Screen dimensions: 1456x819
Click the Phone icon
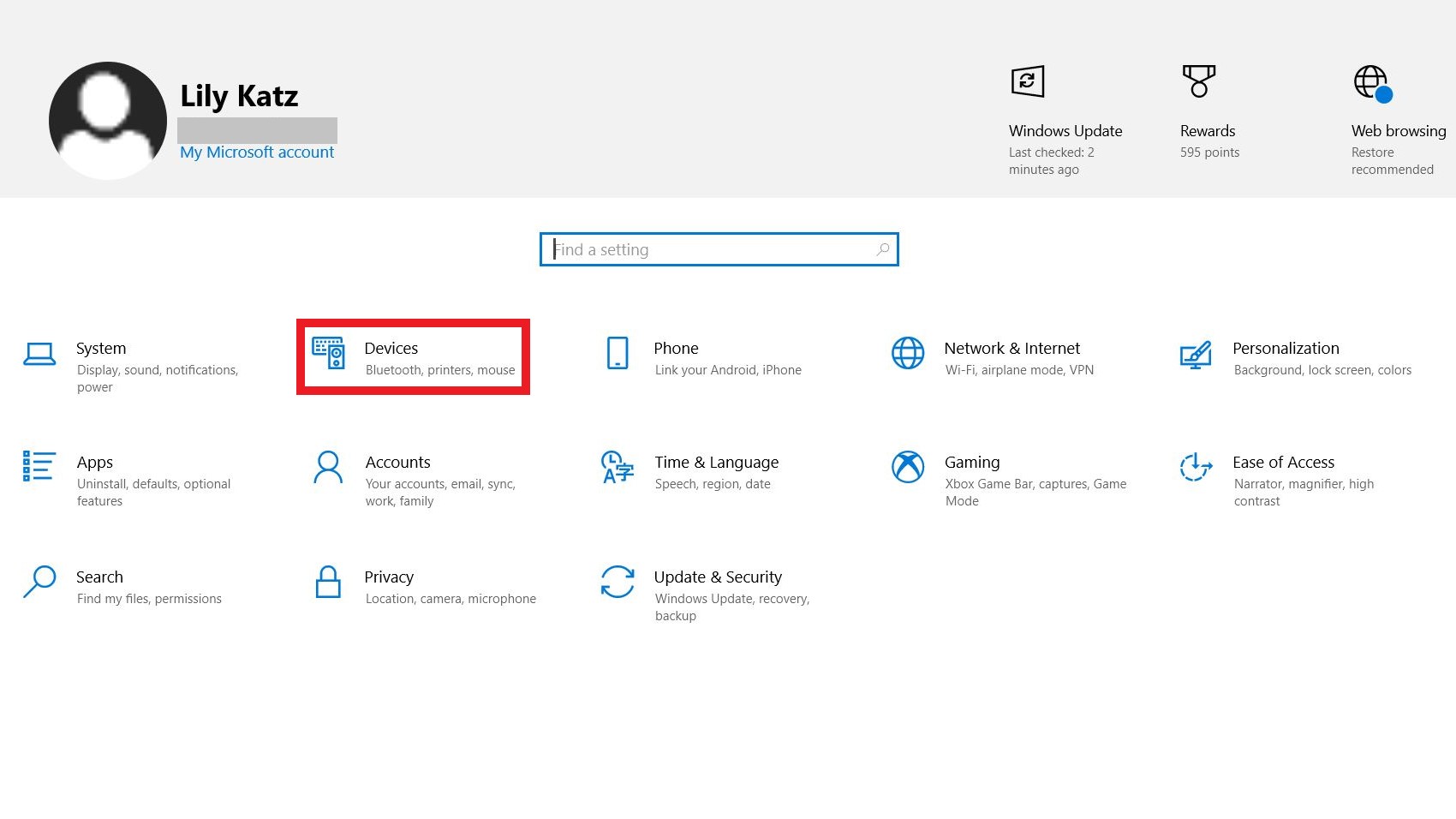coord(618,353)
